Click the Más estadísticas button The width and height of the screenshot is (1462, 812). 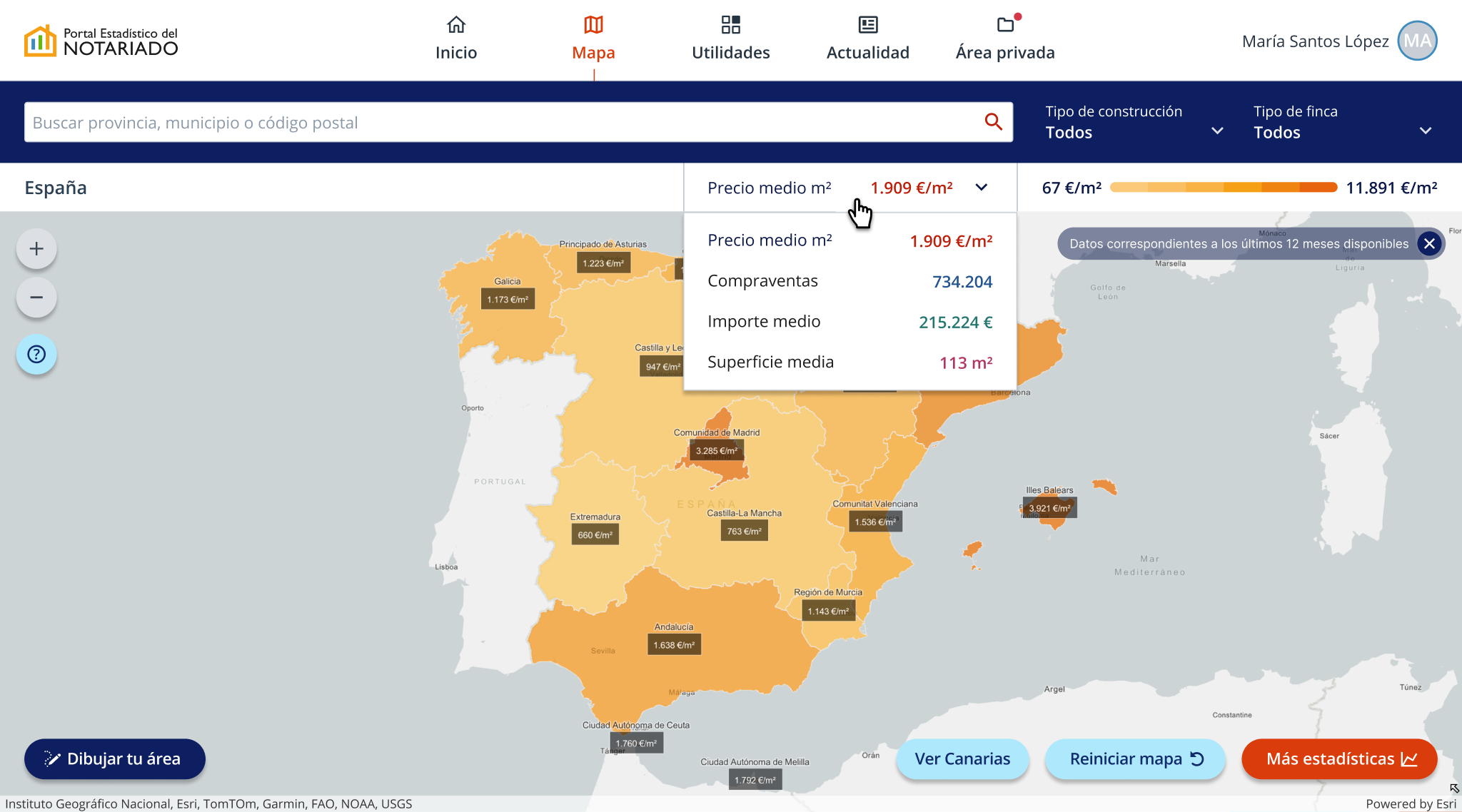click(x=1339, y=758)
